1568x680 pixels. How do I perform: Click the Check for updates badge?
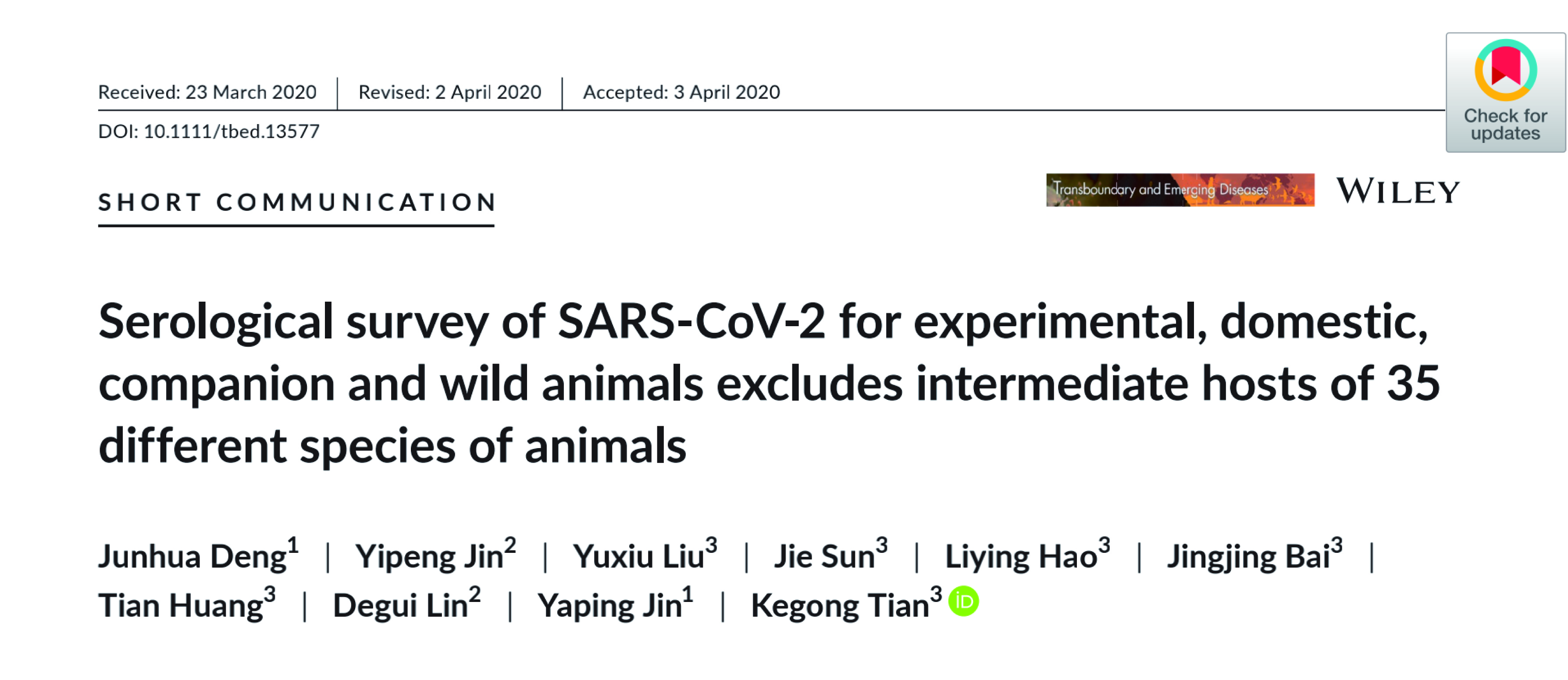tap(1505, 93)
